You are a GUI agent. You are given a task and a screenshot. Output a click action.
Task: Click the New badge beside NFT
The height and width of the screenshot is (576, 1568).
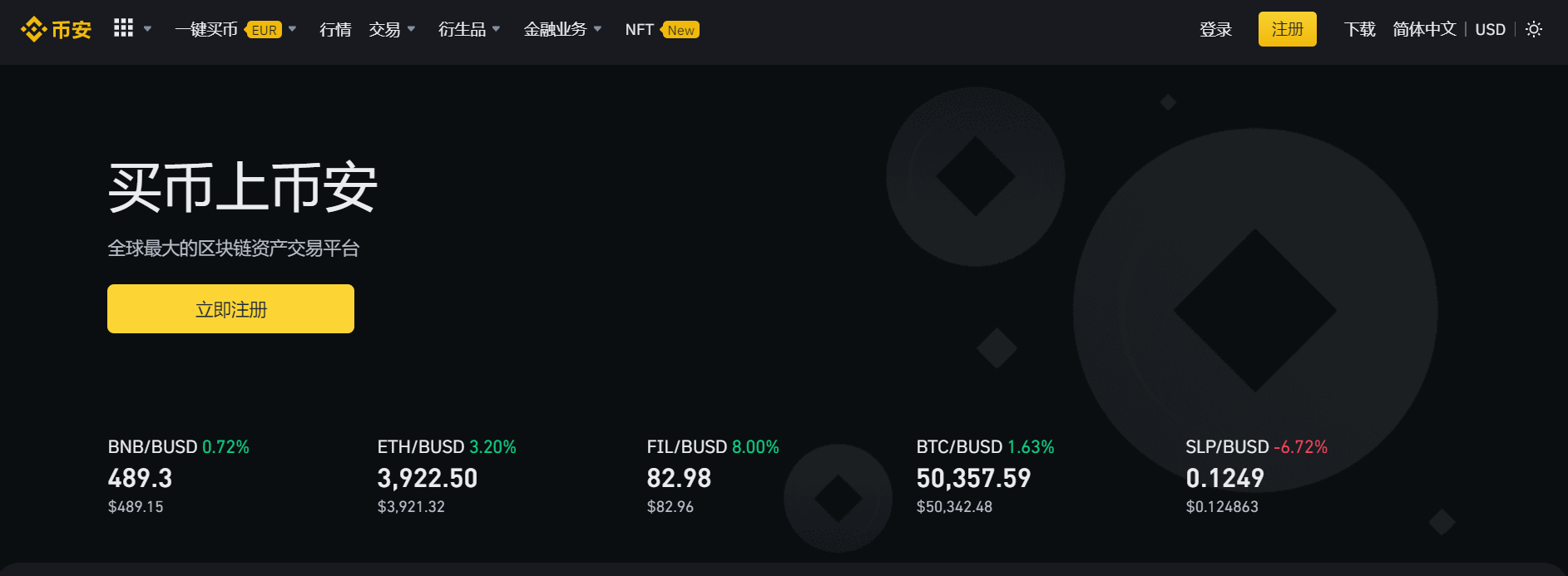pos(680,30)
